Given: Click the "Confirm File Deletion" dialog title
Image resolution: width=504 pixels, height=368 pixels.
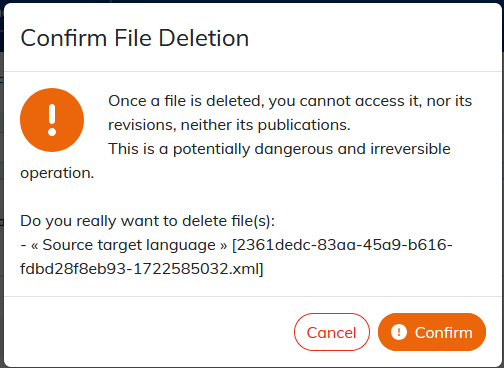Looking at the screenshot, I should click(135, 38).
